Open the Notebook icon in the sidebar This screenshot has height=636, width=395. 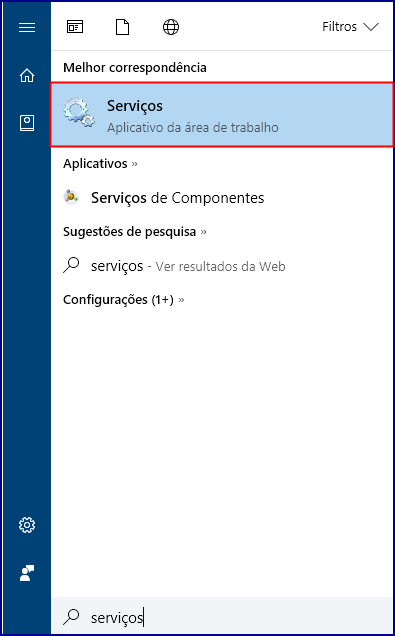click(27, 122)
